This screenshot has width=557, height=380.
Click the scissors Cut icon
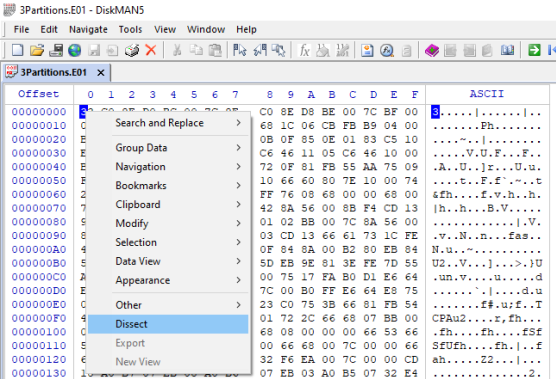(177, 50)
